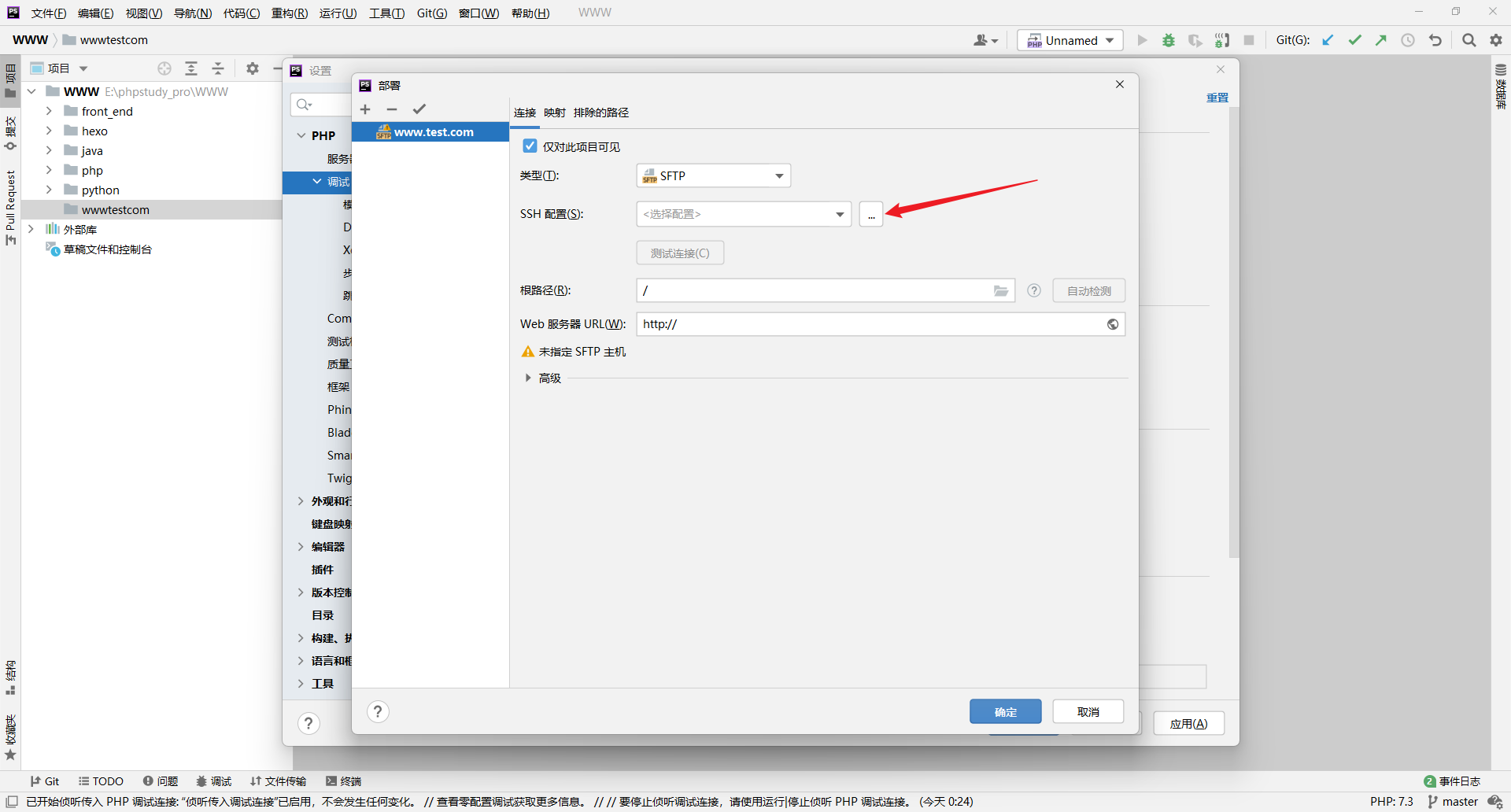Open the Refactor menu

point(290,13)
